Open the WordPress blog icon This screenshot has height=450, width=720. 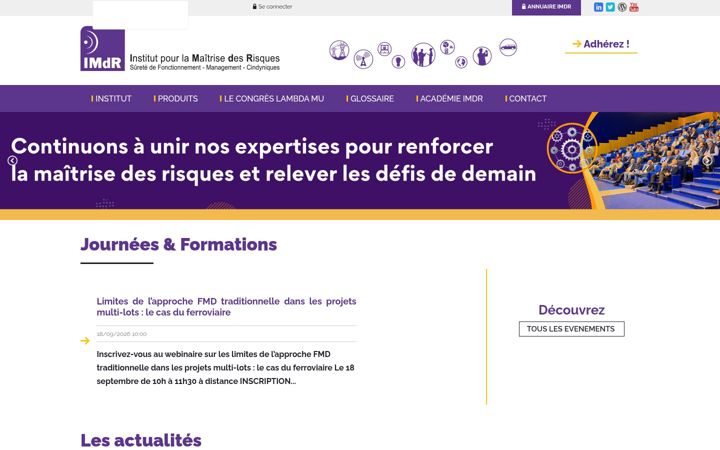pyautogui.click(x=622, y=7)
